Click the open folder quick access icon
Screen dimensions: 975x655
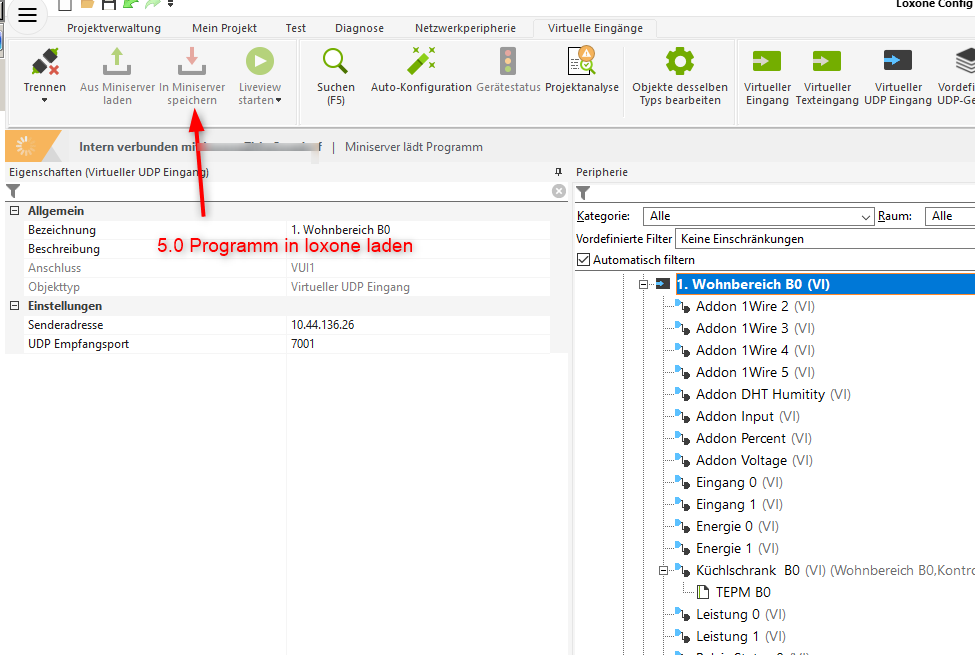click(x=87, y=4)
